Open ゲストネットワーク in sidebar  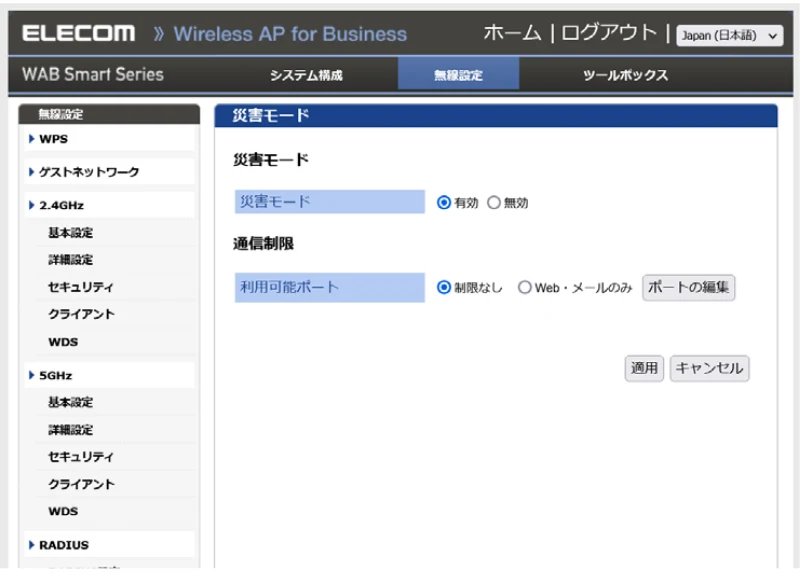[x=89, y=172]
